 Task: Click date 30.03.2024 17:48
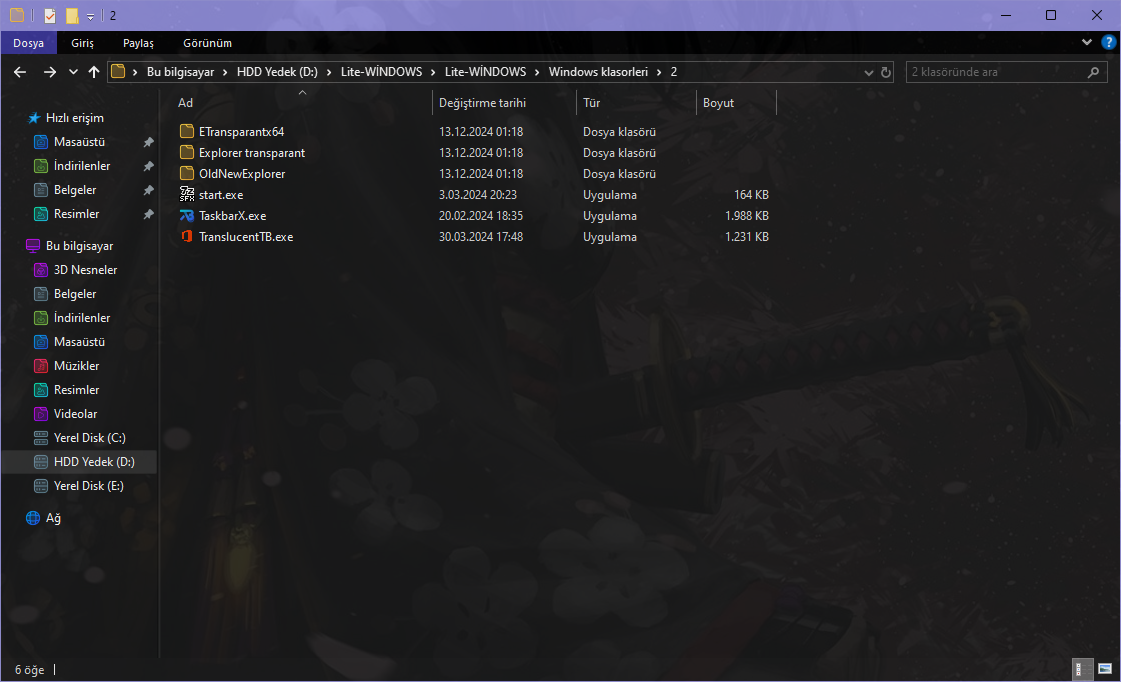click(x=481, y=237)
